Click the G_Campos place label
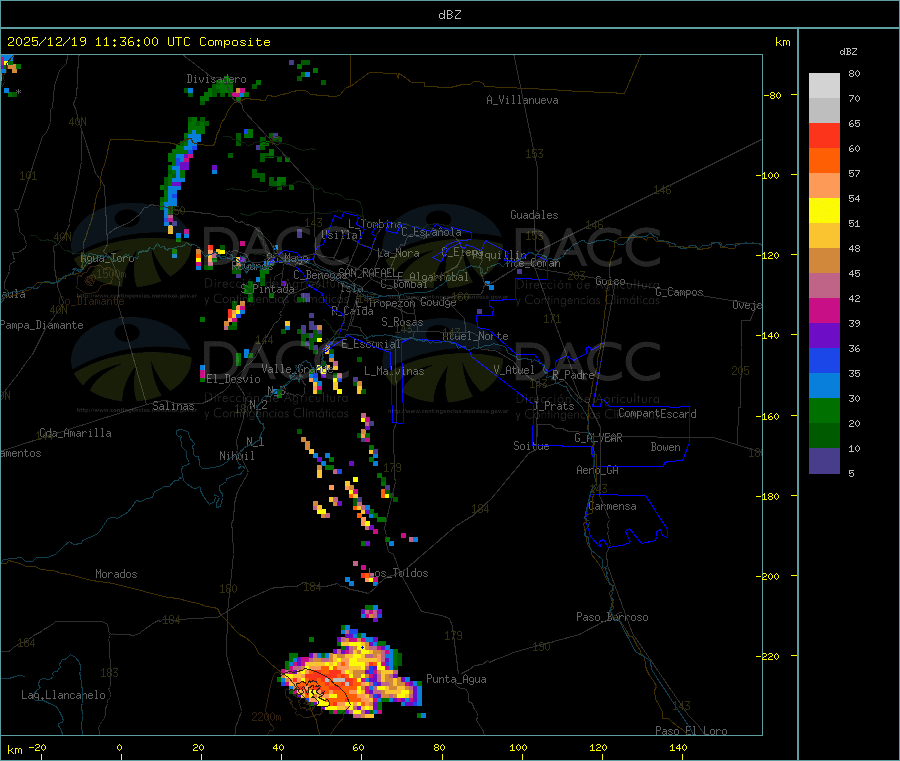This screenshot has width=900, height=761. tap(679, 292)
